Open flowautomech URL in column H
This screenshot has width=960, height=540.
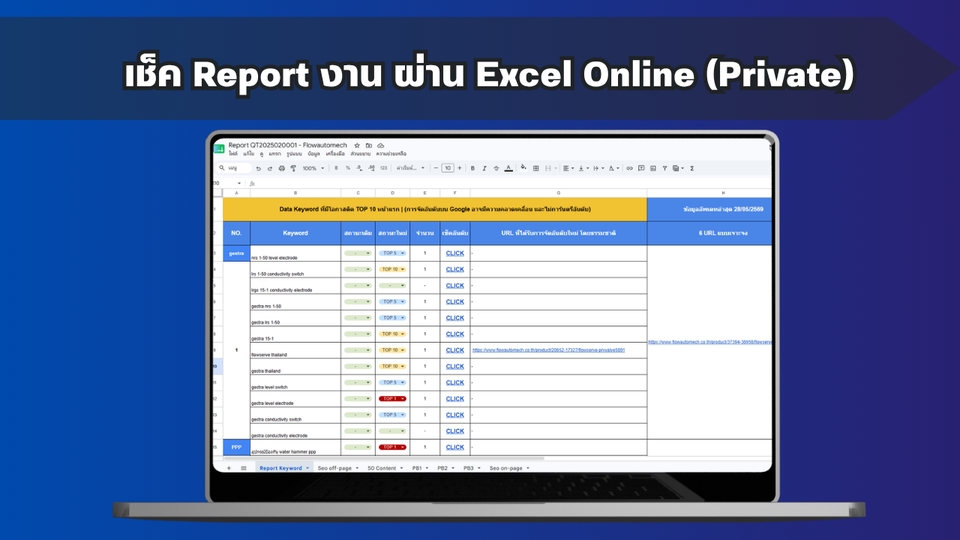click(x=710, y=342)
